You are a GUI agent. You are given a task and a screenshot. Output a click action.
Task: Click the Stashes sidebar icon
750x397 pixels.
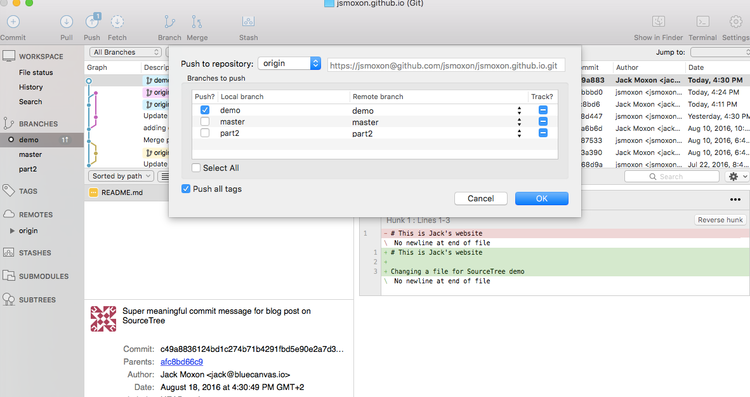click(x=9, y=253)
